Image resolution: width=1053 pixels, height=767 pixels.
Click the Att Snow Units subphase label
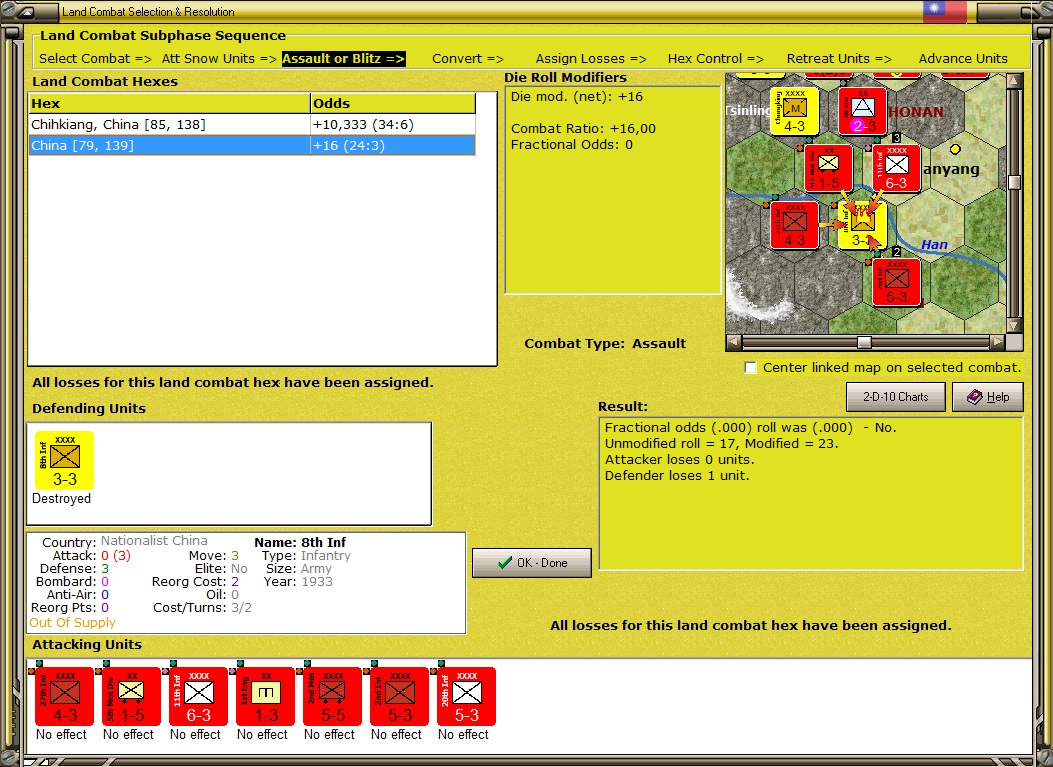219,58
